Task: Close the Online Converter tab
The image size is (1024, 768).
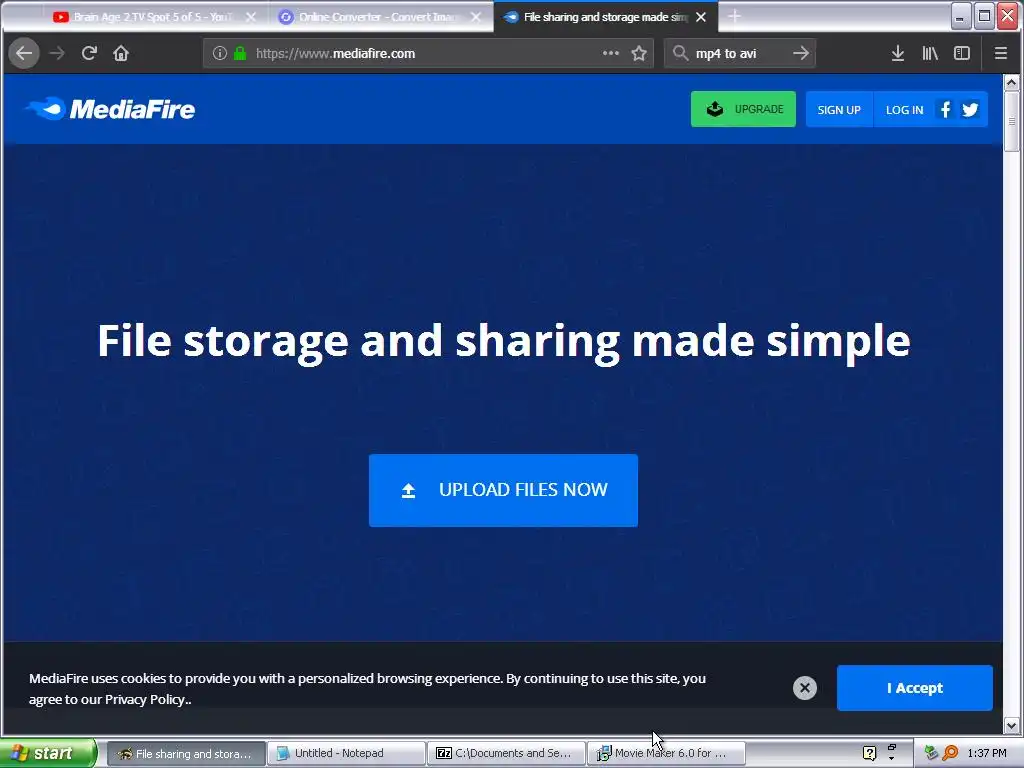Action: 476,17
